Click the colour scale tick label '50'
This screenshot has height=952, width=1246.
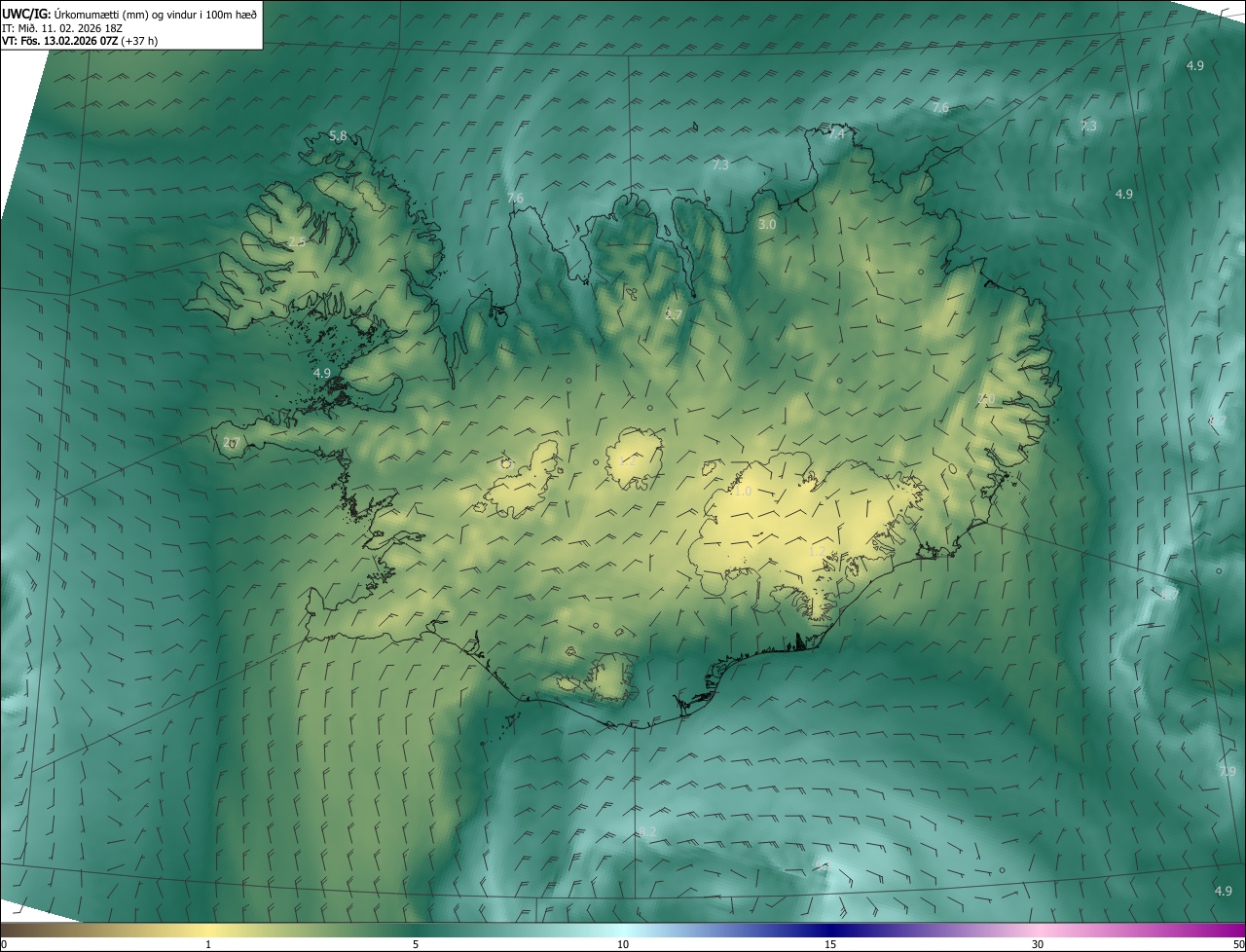tap(1237, 944)
